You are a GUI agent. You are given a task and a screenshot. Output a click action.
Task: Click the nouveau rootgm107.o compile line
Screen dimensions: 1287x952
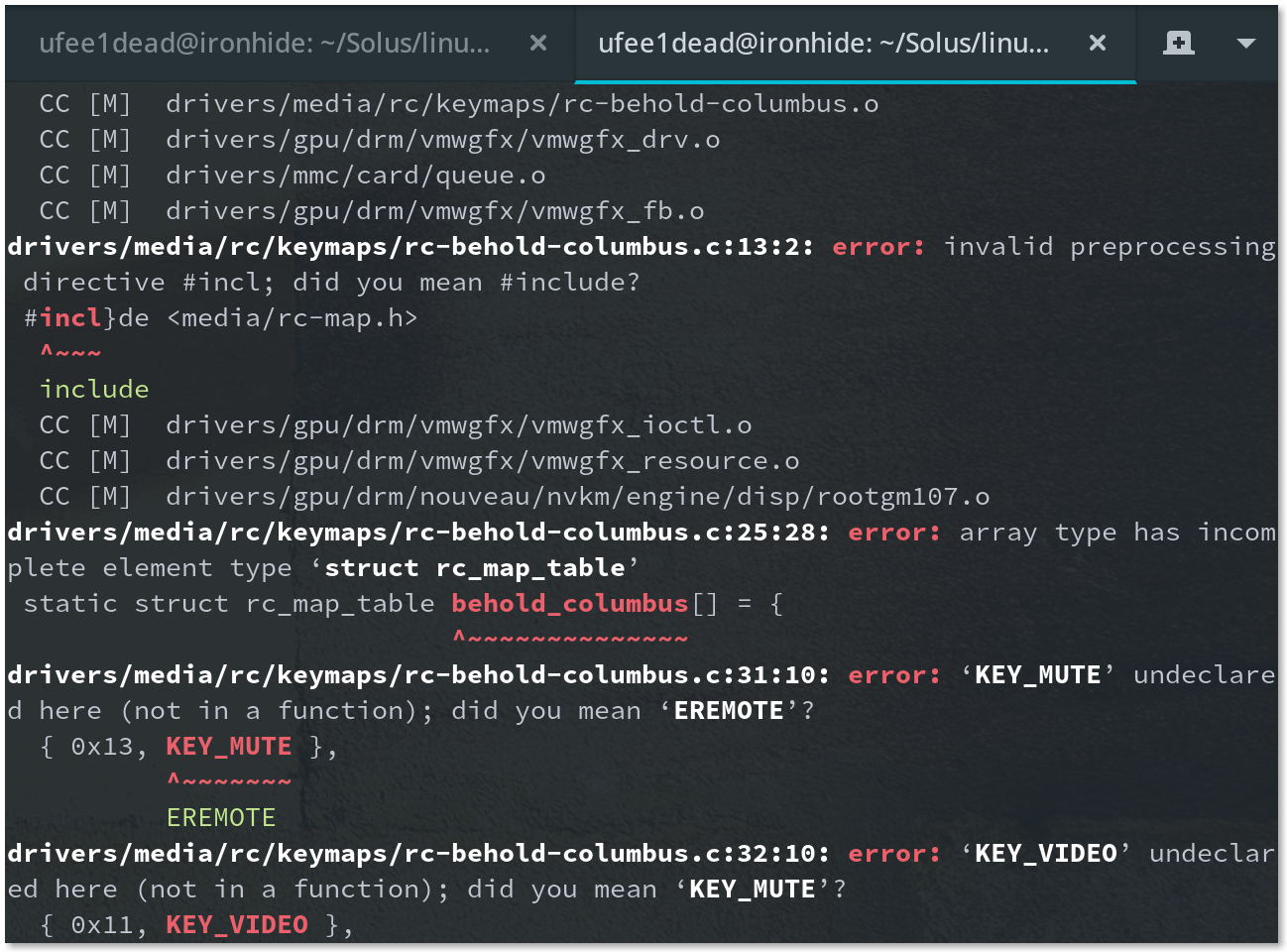point(515,497)
